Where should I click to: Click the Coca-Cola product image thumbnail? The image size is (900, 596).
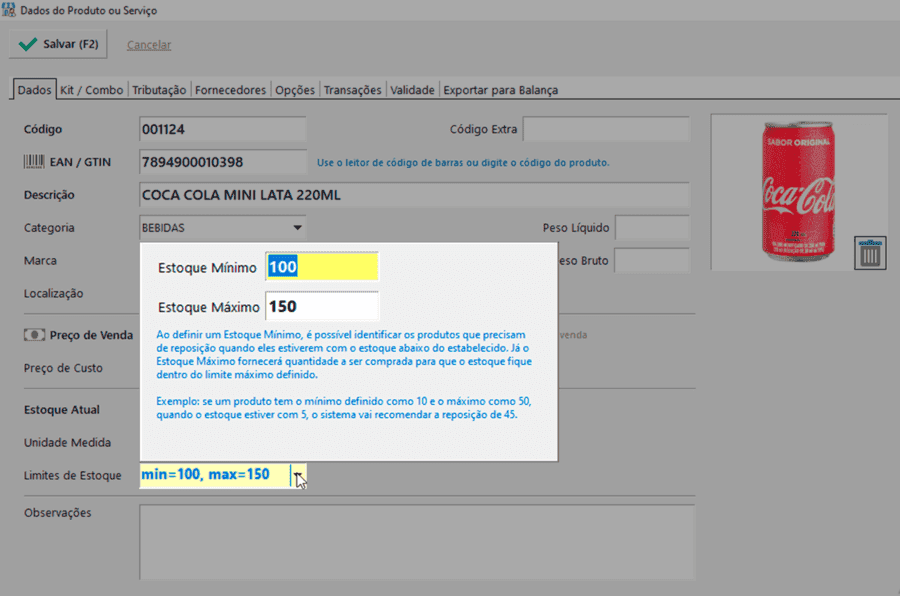(798, 190)
